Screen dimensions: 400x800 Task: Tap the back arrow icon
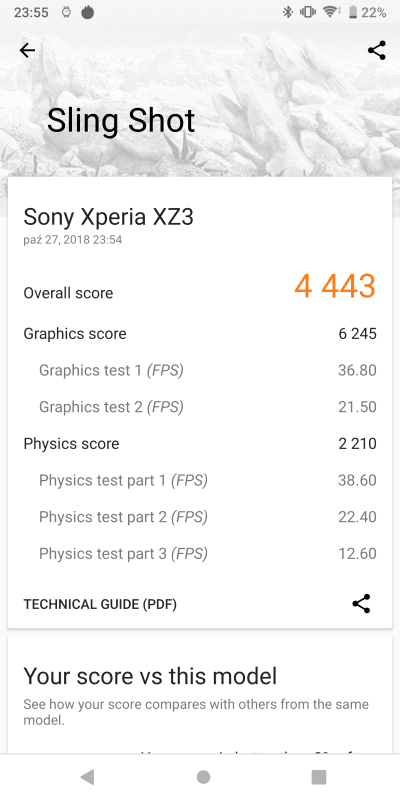pos(27,51)
